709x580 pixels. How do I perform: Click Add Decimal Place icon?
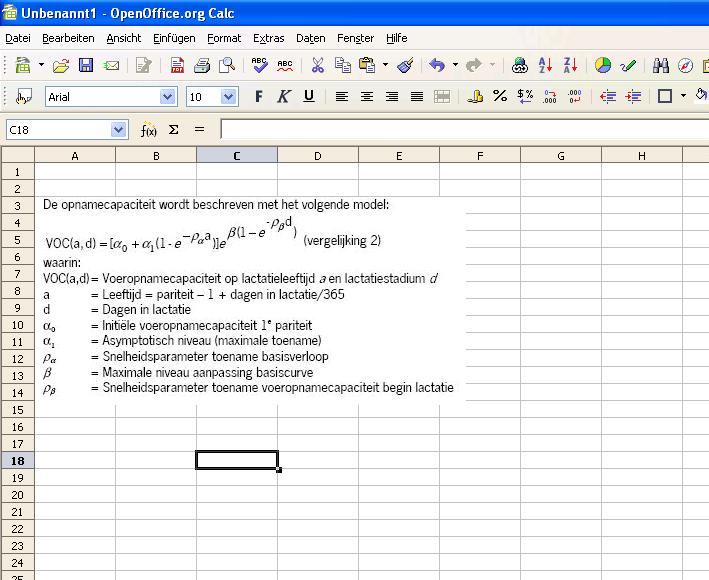click(x=550, y=96)
